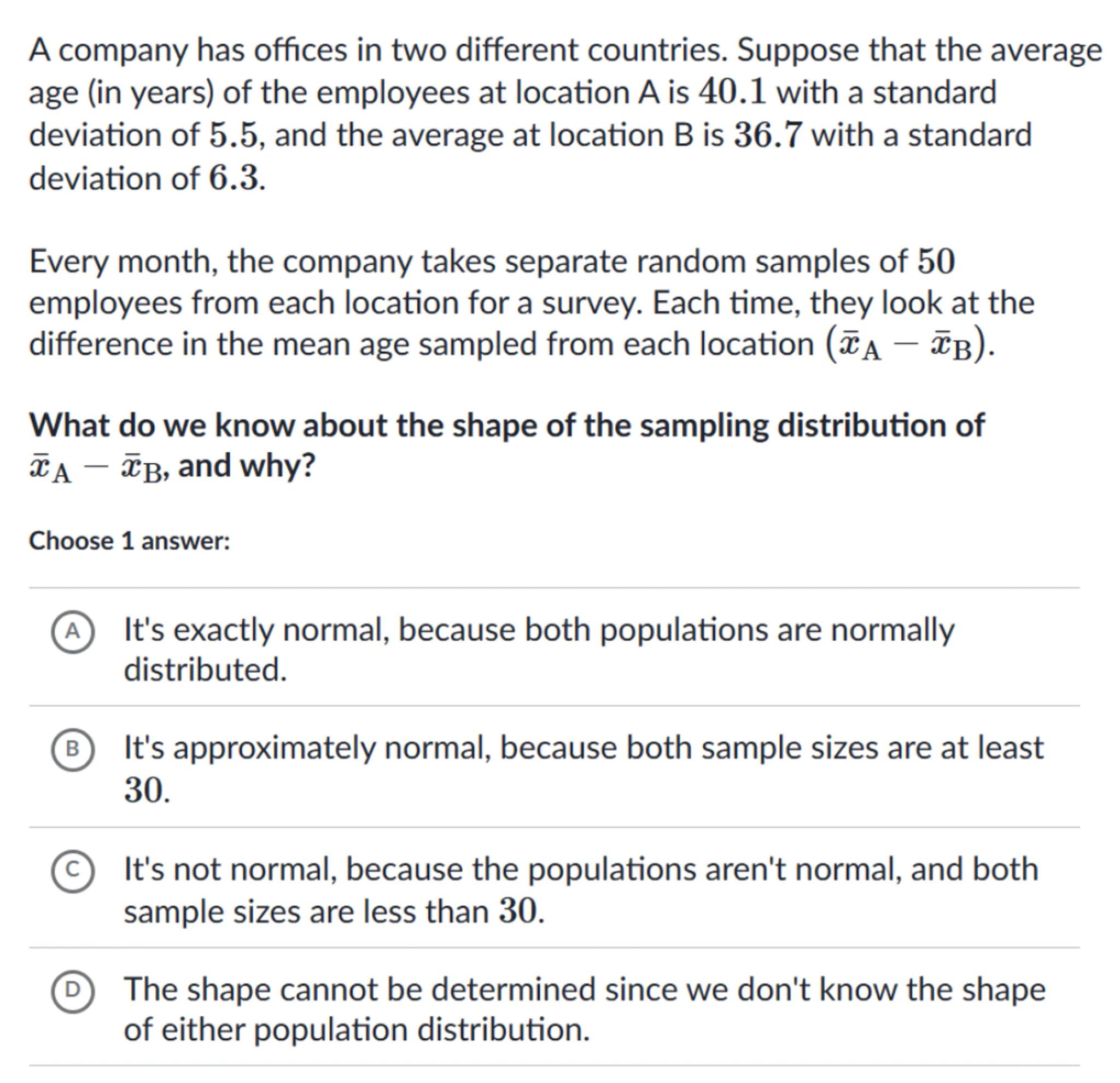1120x1083 pixels.
Task: Select radio button B
Action: 73,749
